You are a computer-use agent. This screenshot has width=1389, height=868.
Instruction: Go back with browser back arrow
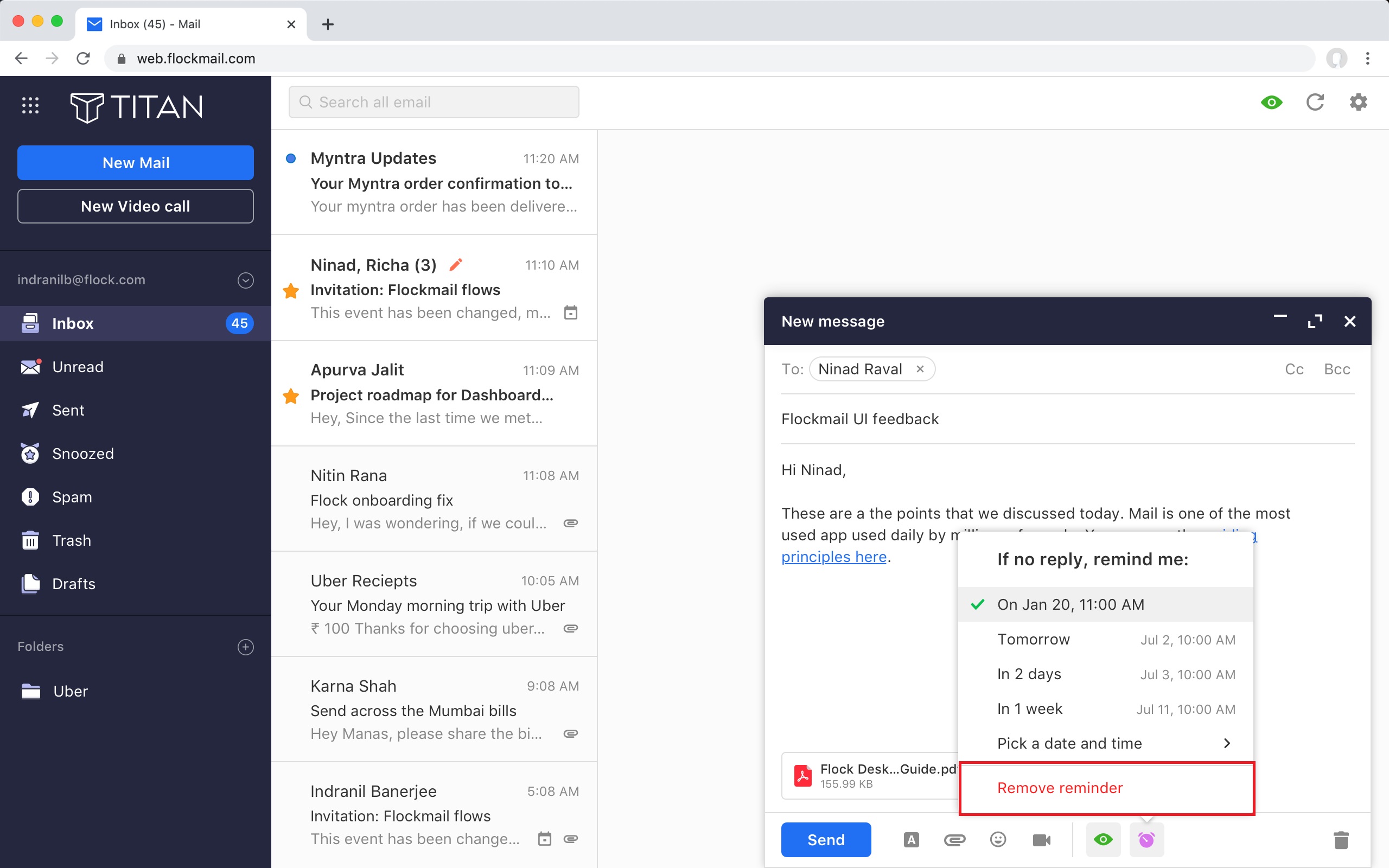[21, 59]
